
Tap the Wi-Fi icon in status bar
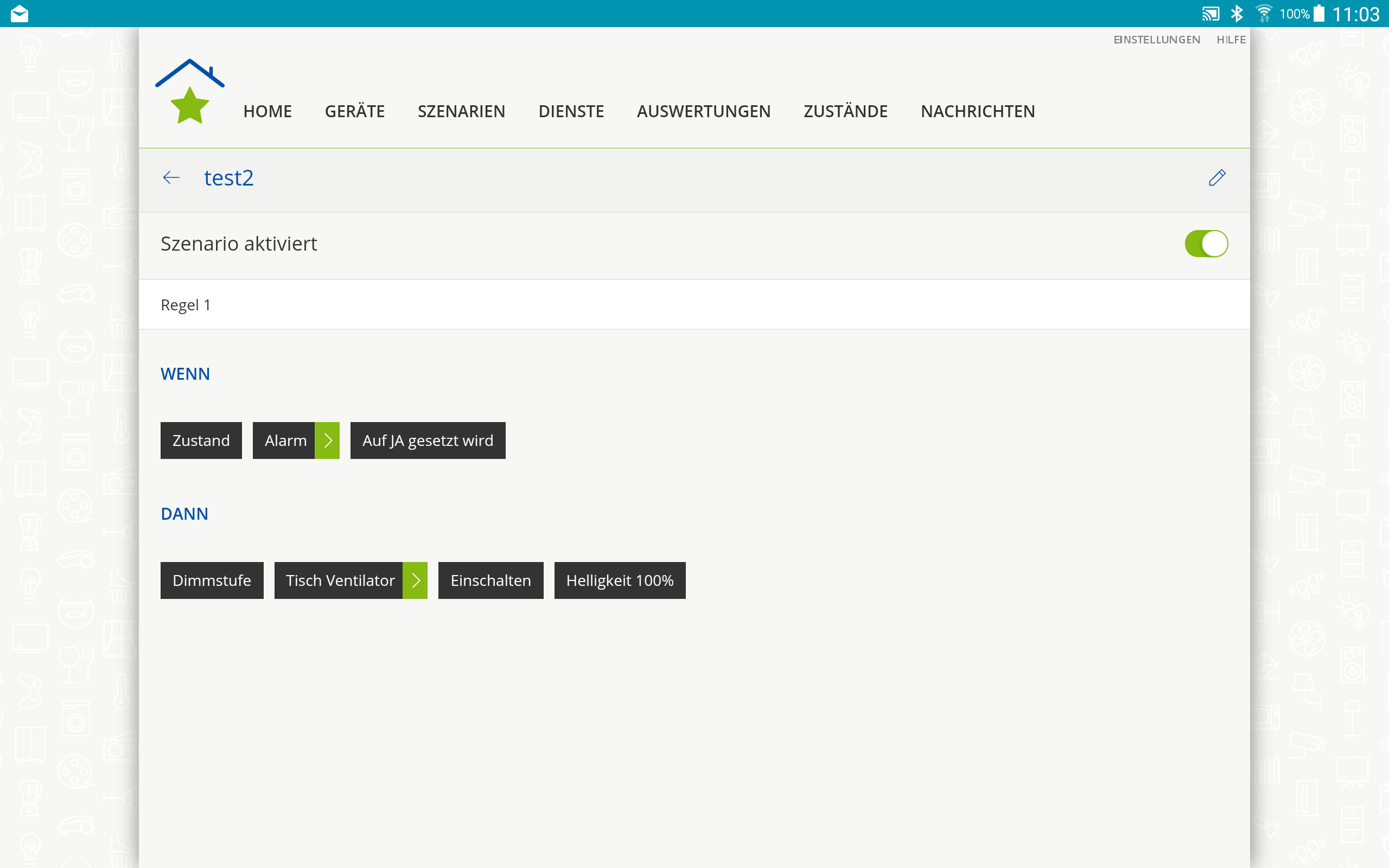pos(1263,14)
